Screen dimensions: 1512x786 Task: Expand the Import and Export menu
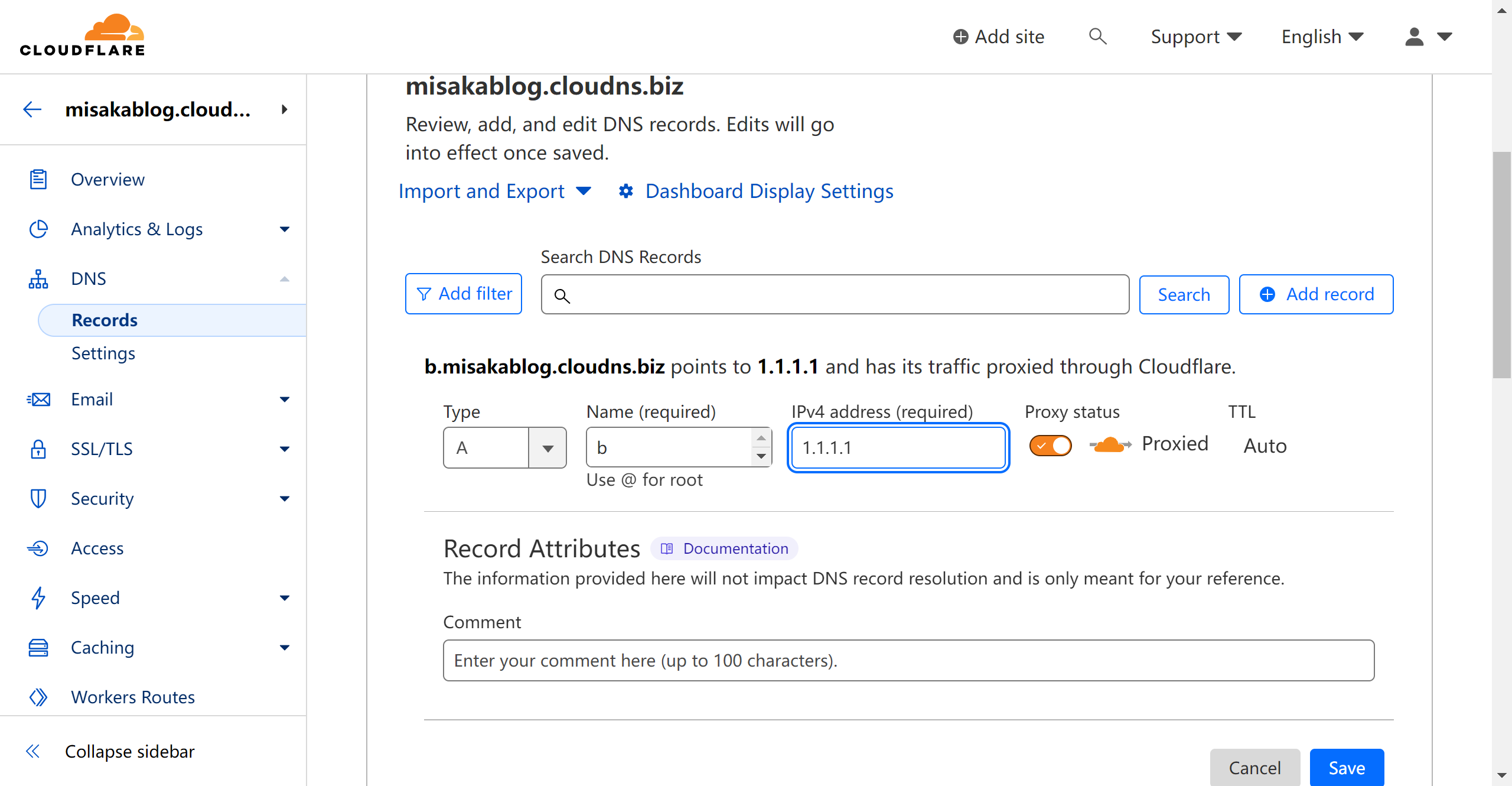495,191
